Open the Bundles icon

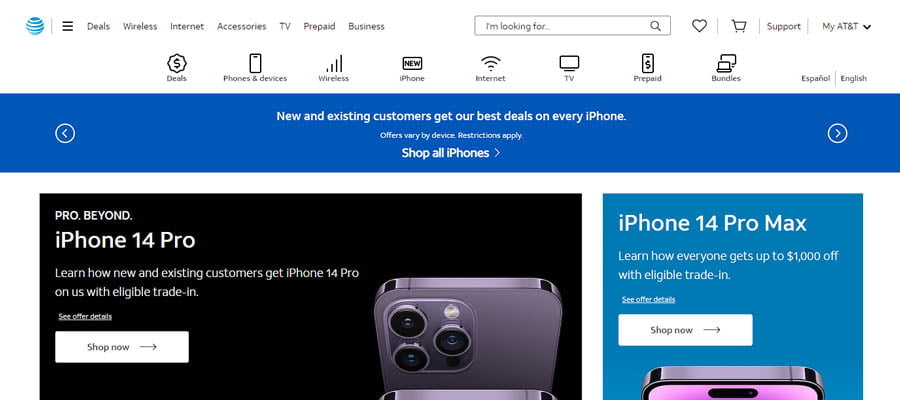726,63
